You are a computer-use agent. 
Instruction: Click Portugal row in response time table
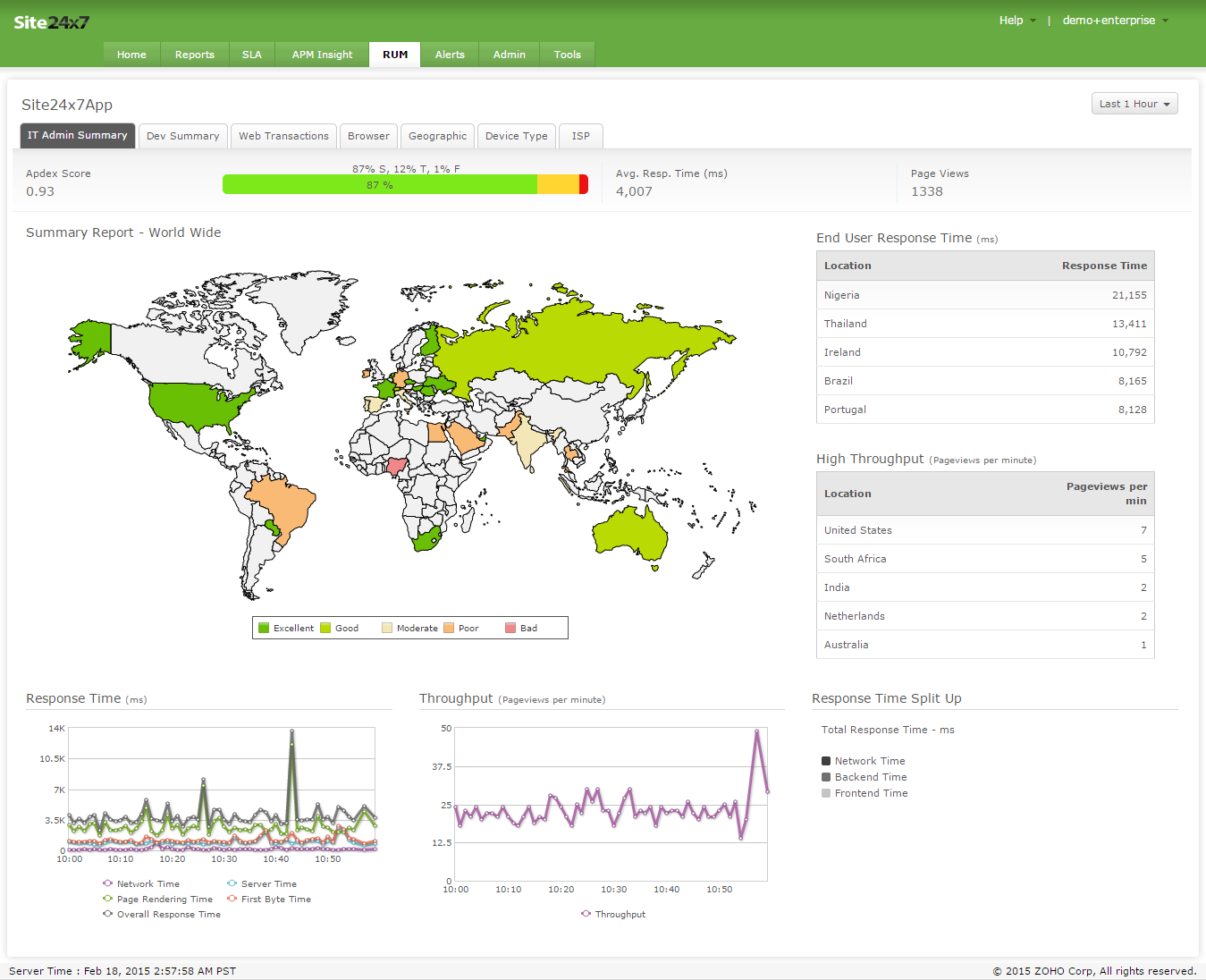tap(985, 410)
